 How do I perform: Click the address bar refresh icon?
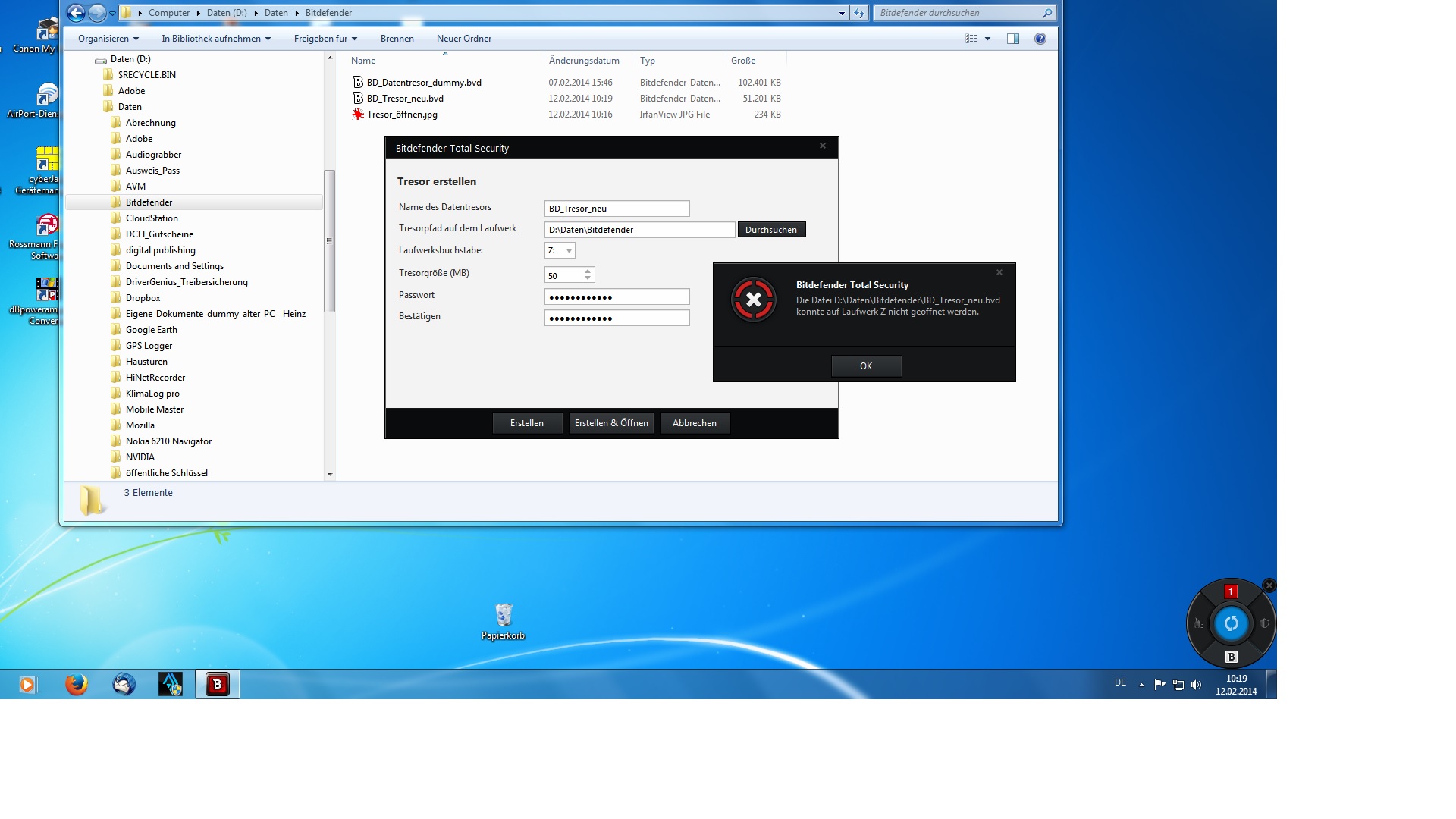[859, 13]
